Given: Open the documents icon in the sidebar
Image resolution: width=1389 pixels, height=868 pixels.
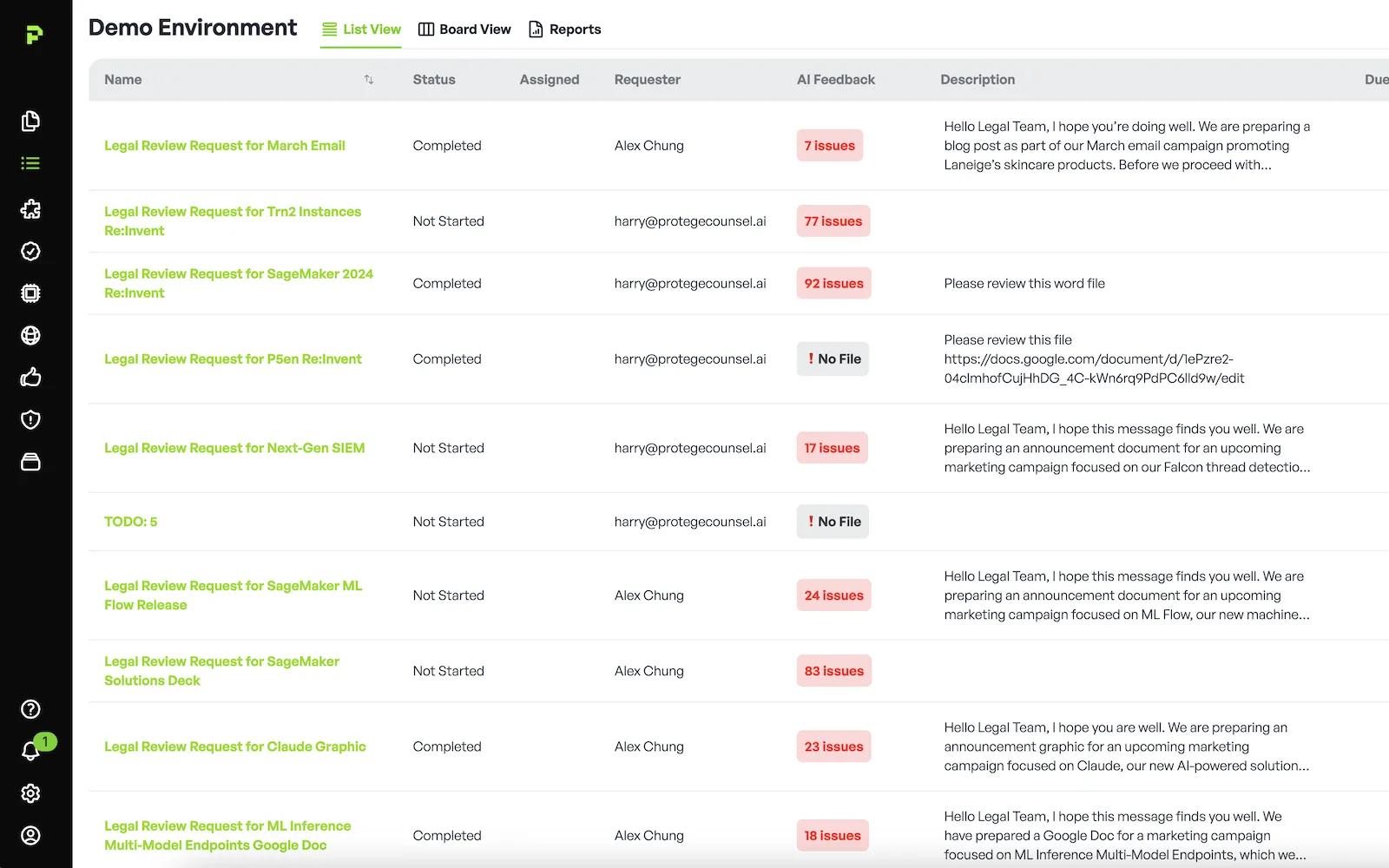Looking at the screenshot, I should pyautogui.click(x=30, y=121).
